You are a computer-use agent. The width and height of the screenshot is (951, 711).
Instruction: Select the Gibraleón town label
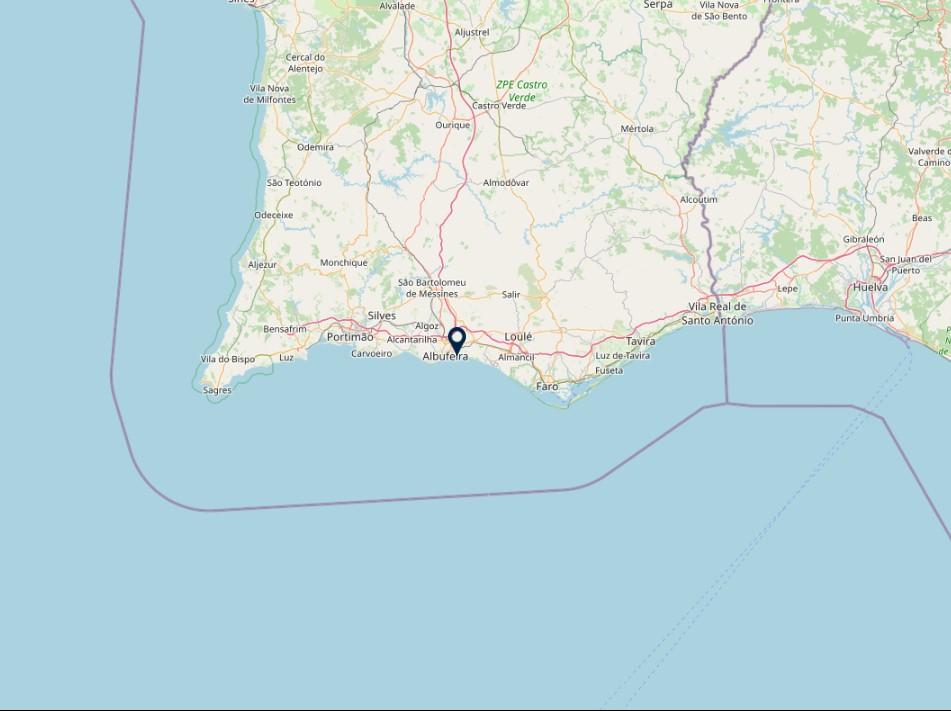(x=864, y=239)
